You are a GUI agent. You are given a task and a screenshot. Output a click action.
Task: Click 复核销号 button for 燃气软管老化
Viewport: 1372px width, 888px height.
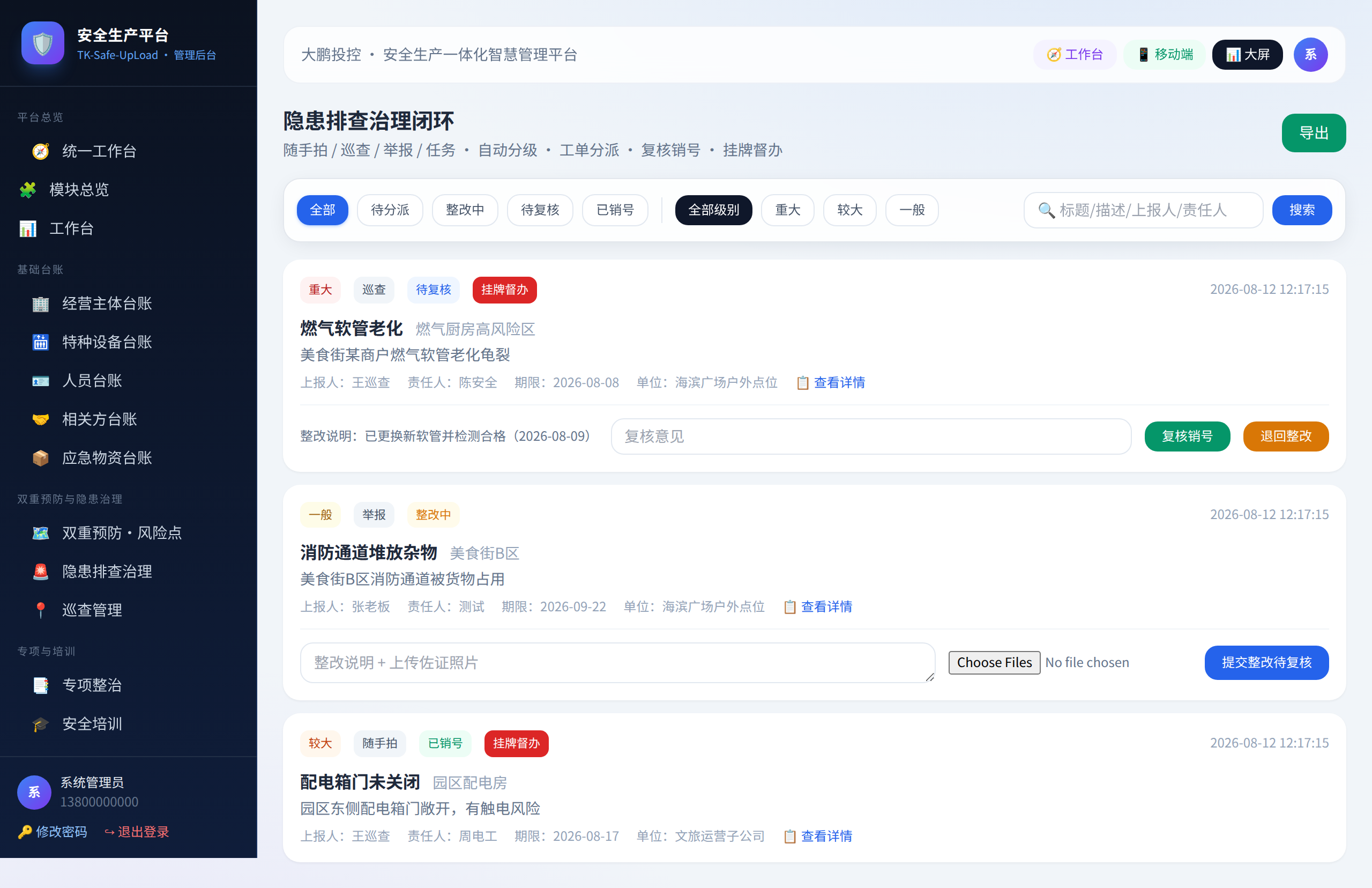pos(1187,436)
